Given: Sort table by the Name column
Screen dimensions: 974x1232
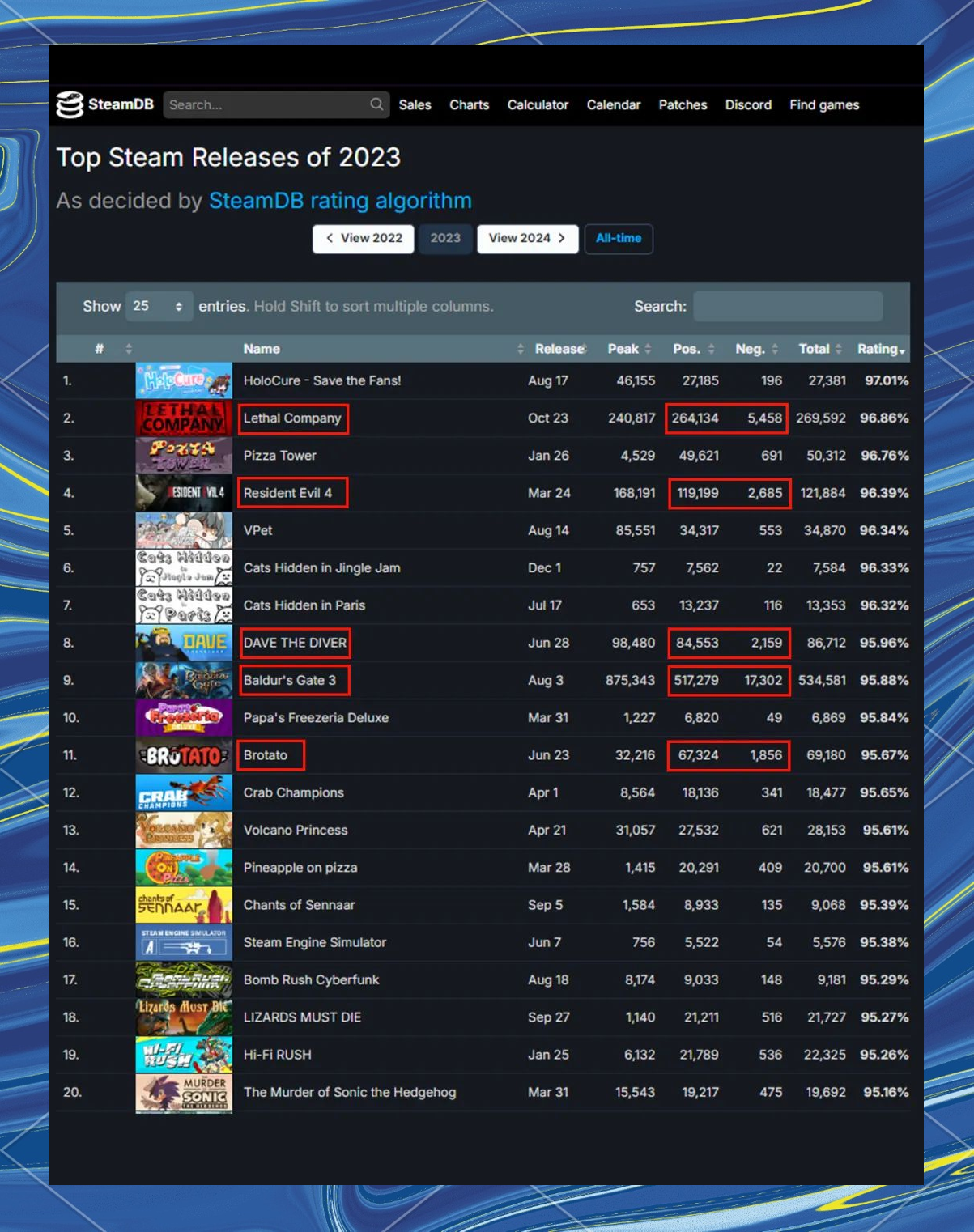Looking at the screenshot, I should pos(262,349).
